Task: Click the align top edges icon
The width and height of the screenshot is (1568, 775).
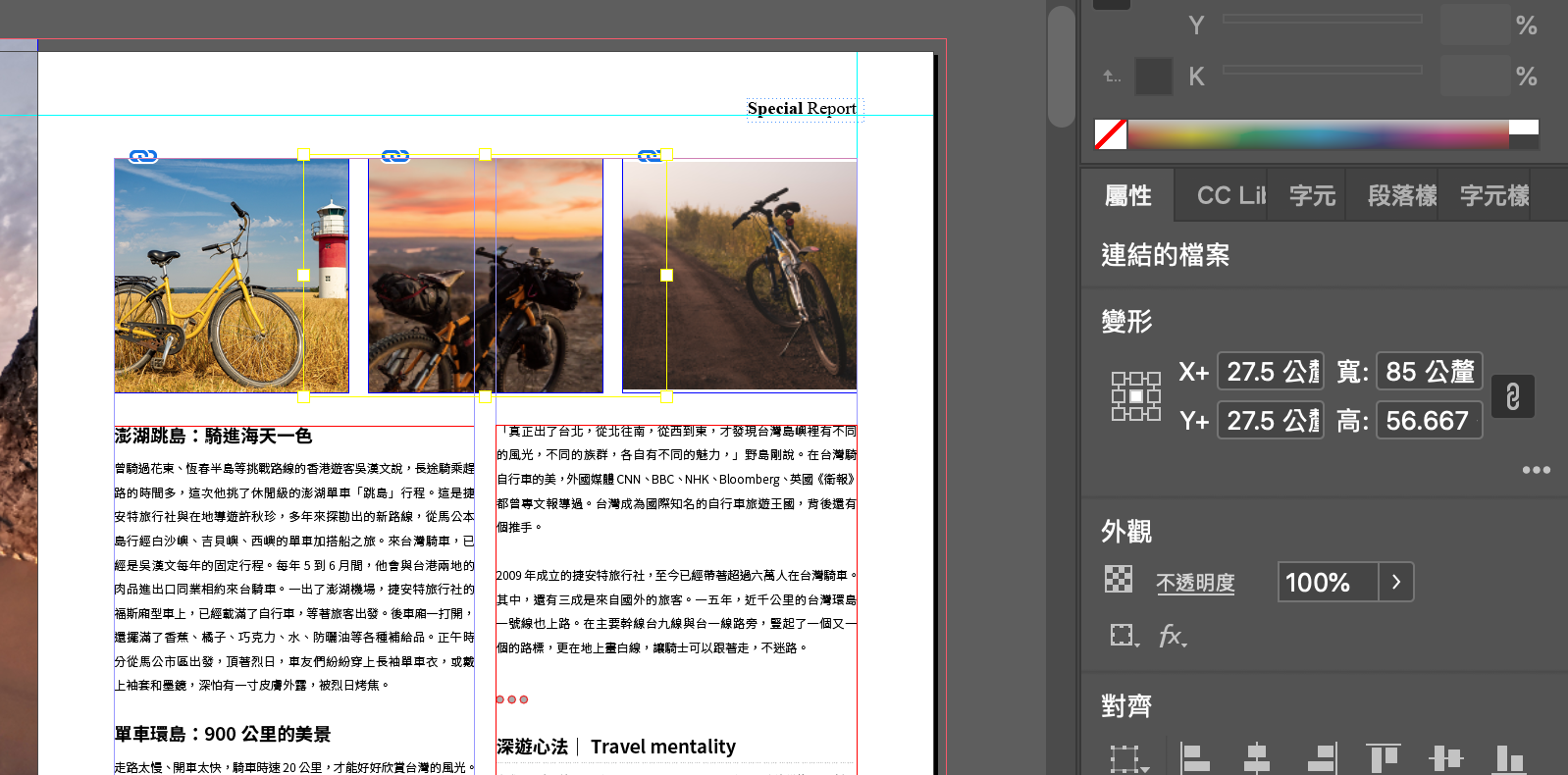Action: [1383, 758]
